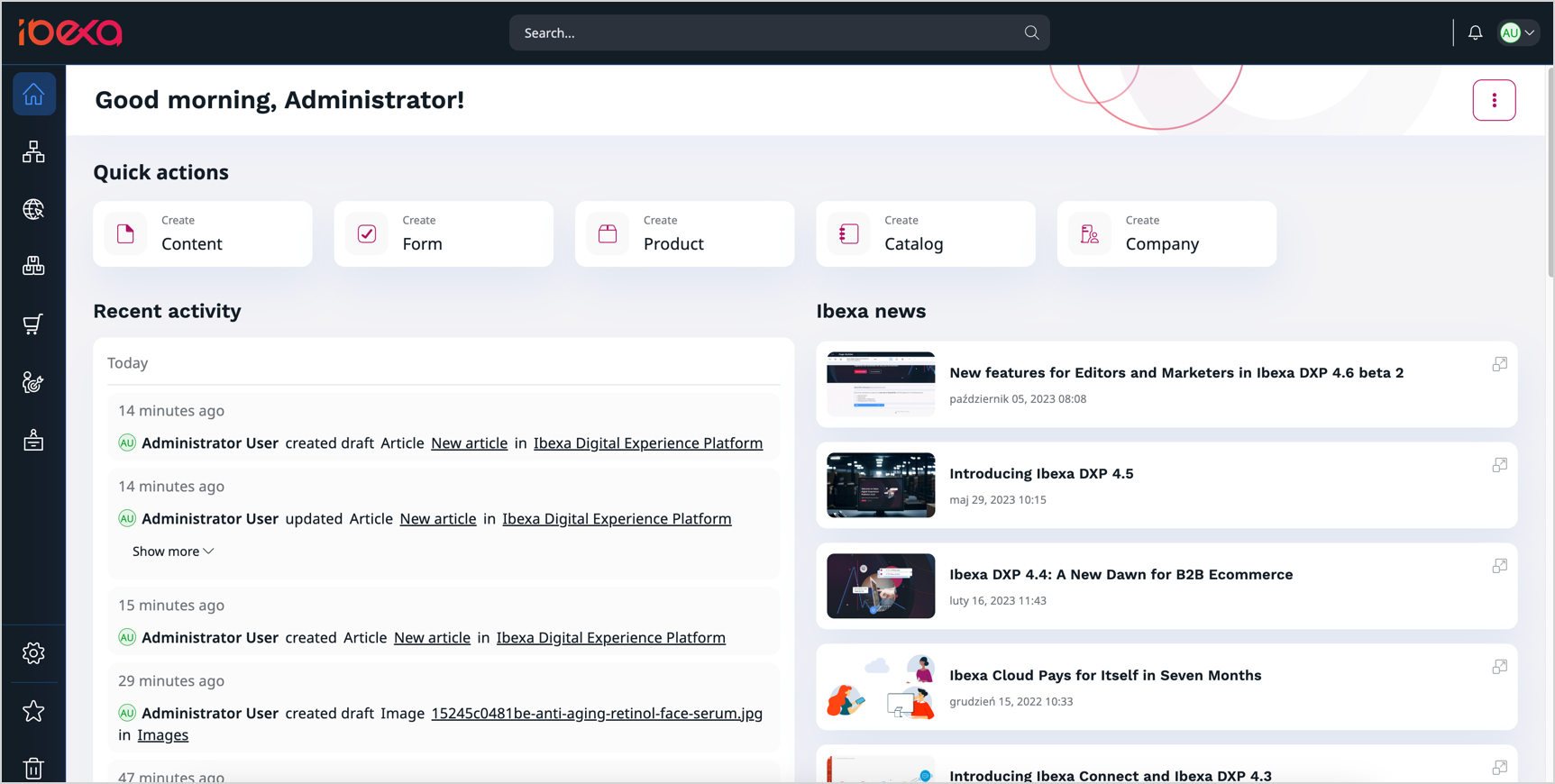Click the Create Product quick action

pos(684,234)
